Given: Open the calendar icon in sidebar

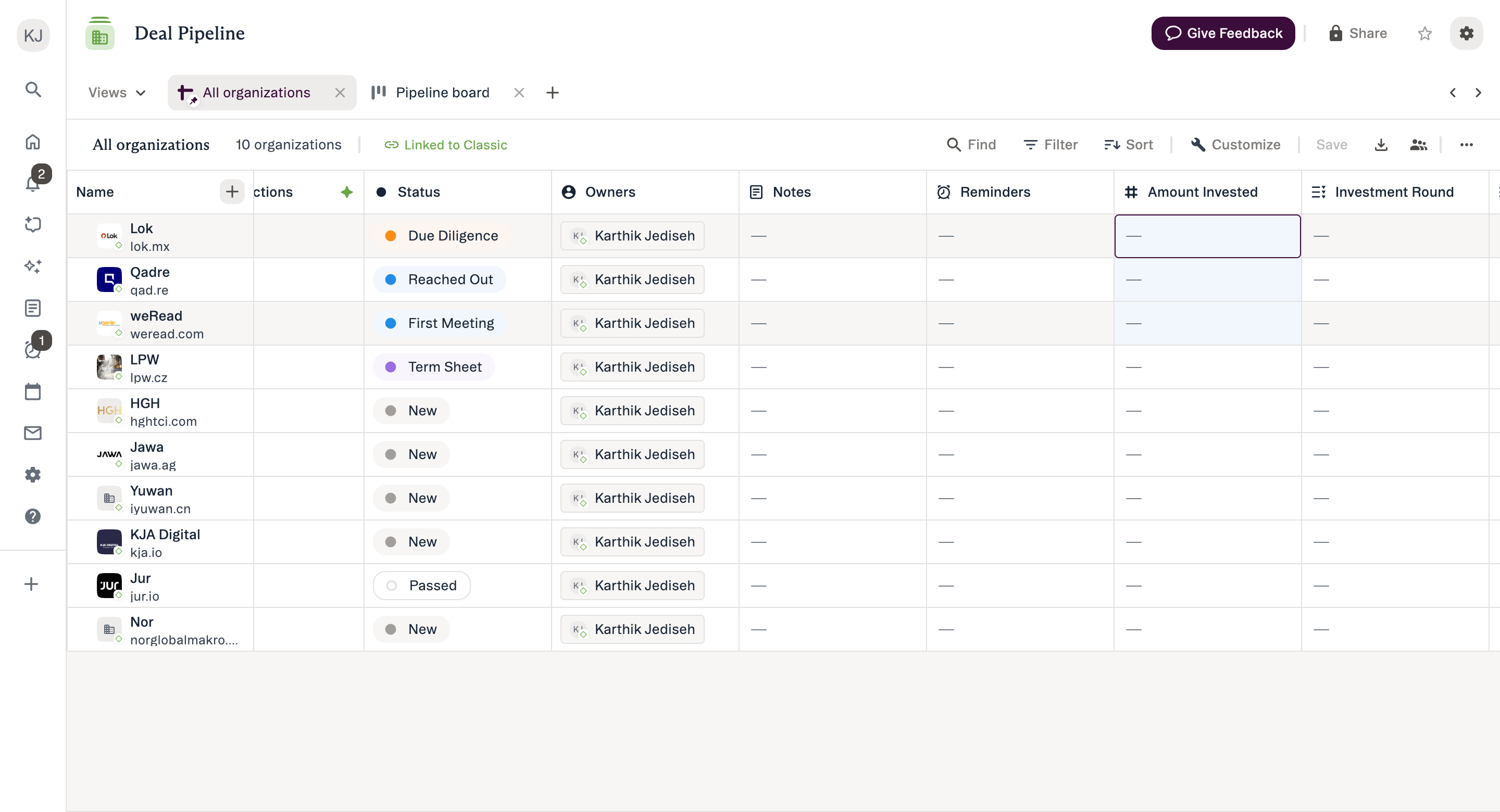Looking at the screenshot, I should (33, 391).
